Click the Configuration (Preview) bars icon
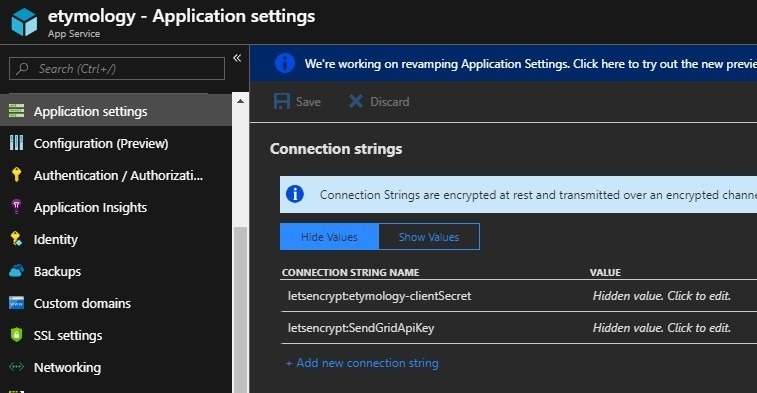This screenshot has width=757, height=393. [x=16, y=143]
